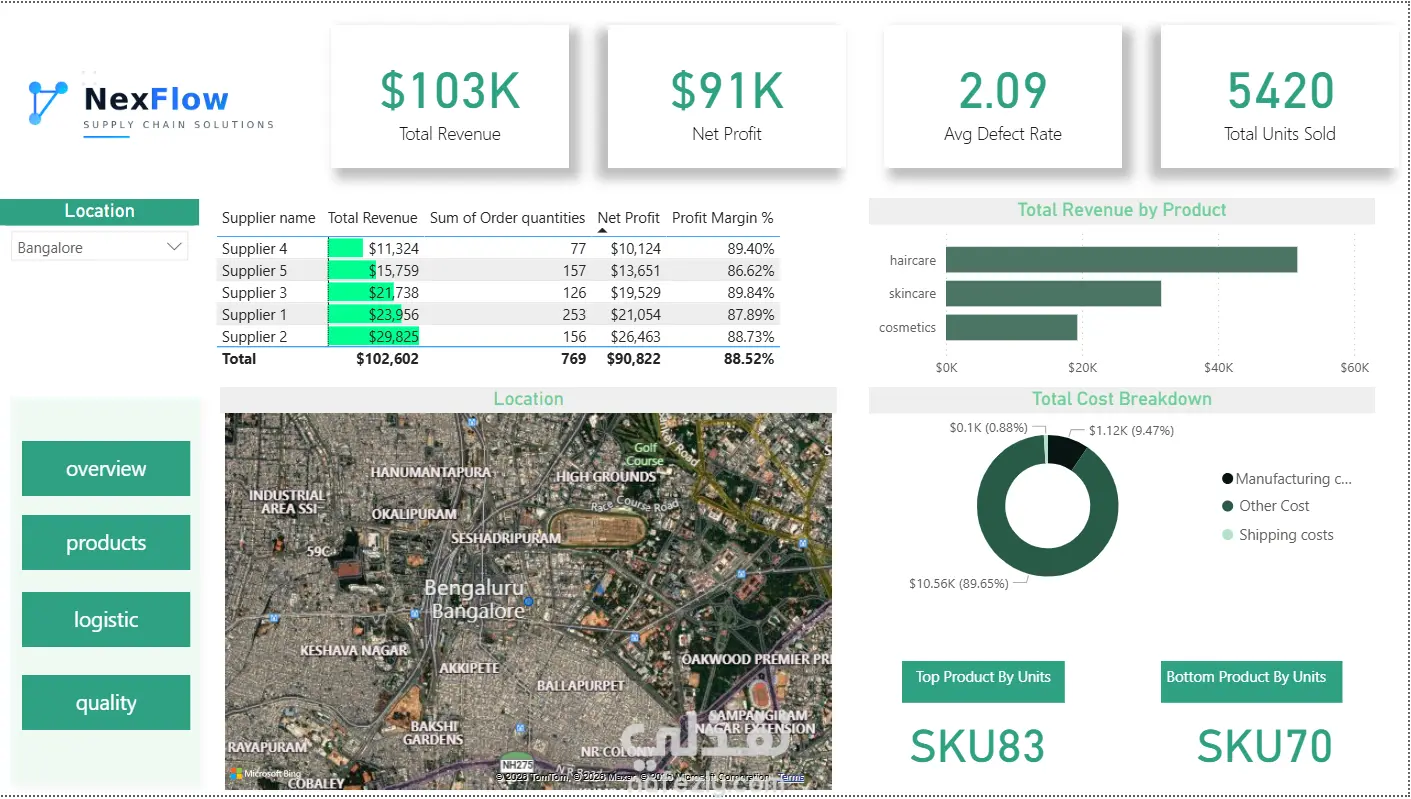This screenshot has width=1411, height=799.
Task: Select the Supplier 3 row
Action: [498, 292]
